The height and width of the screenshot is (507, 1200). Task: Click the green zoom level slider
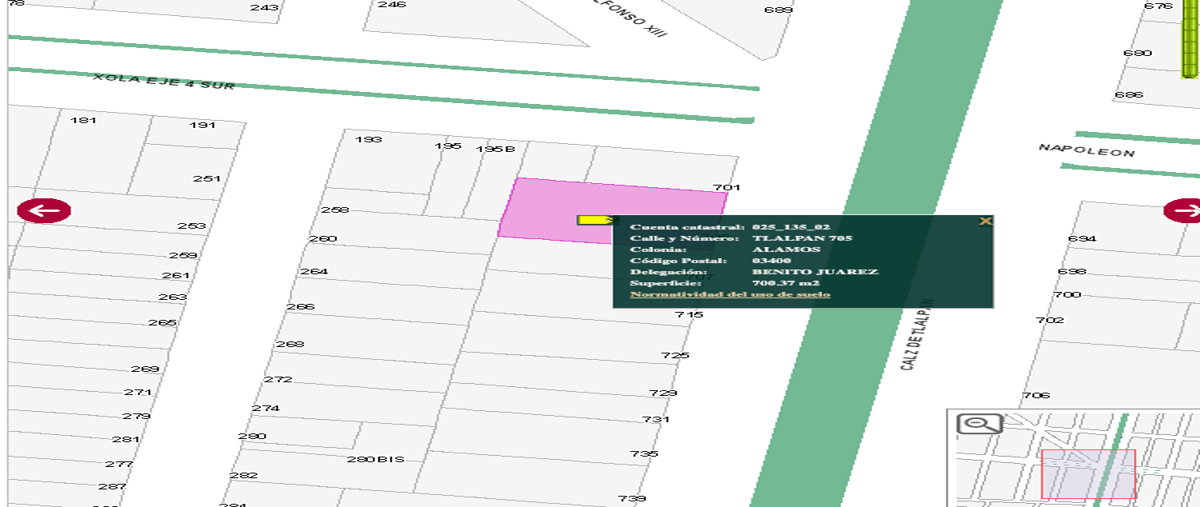tap(1188, 38)
